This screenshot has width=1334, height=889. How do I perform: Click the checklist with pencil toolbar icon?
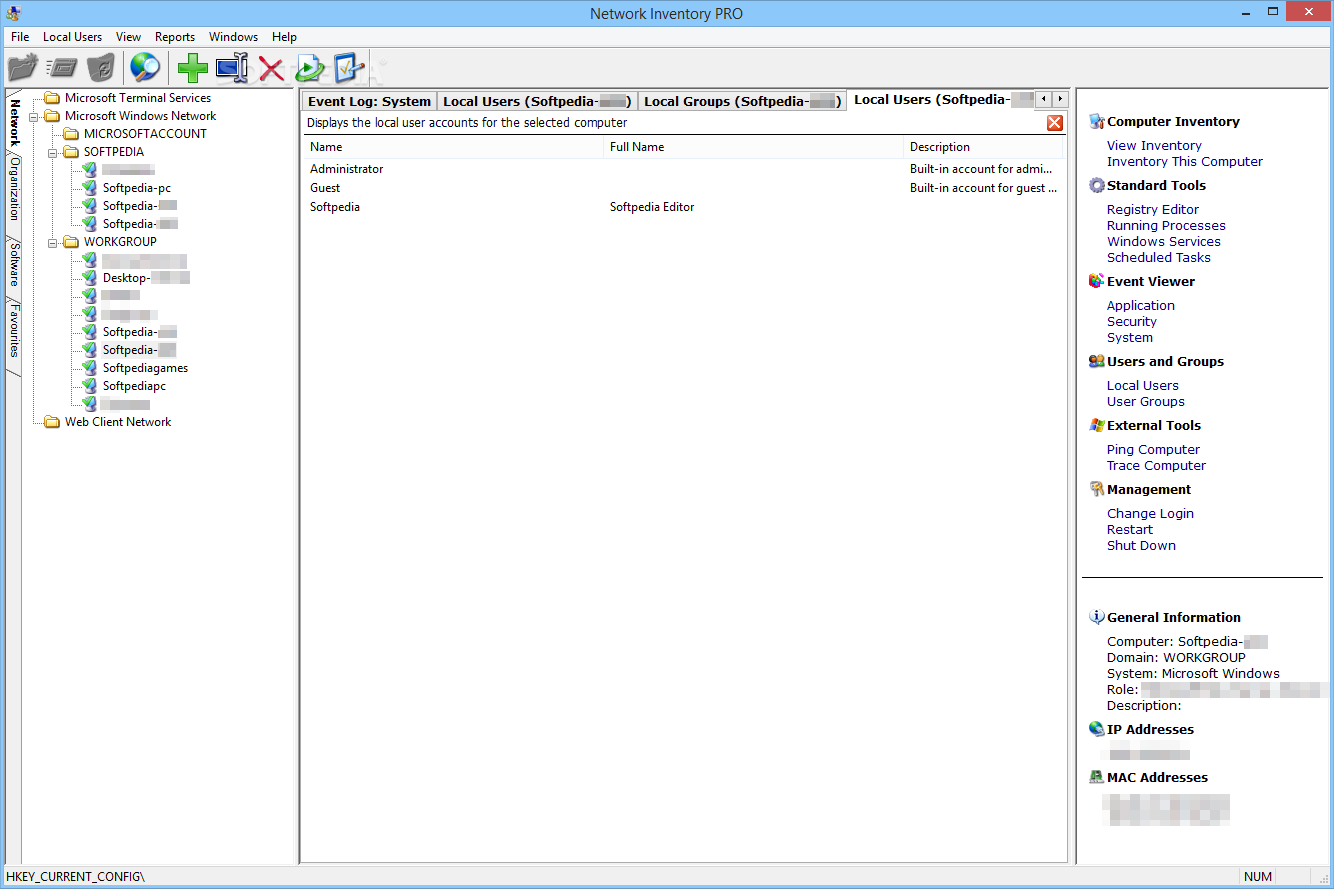click(349, 68)
